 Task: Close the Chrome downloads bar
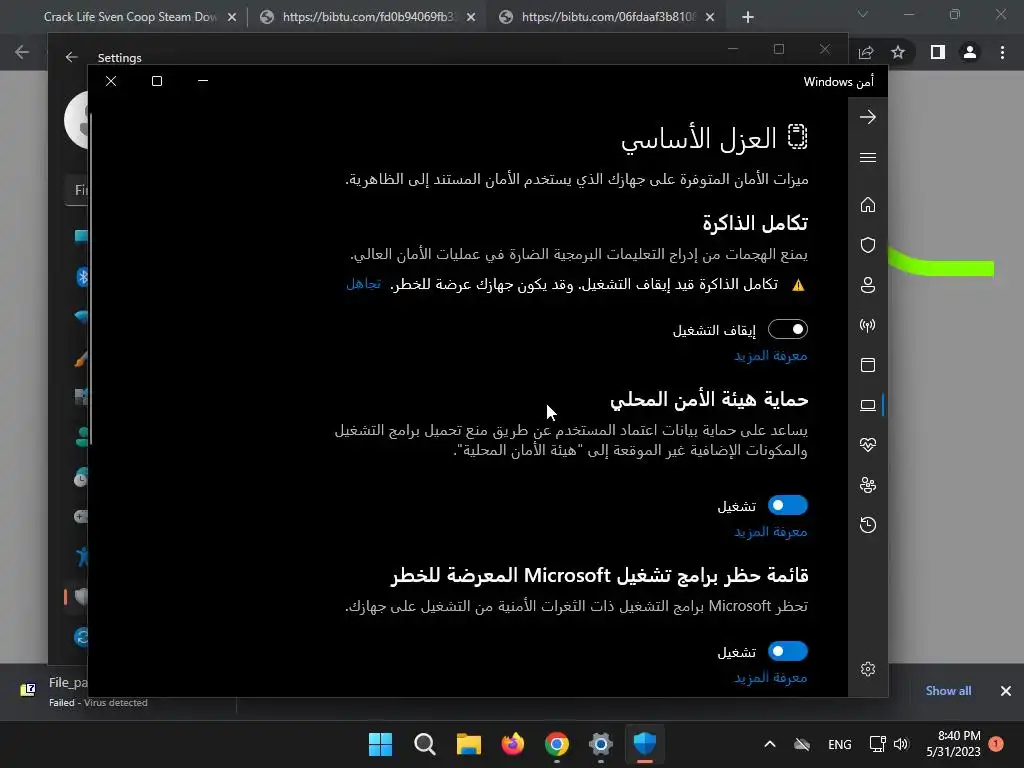click(x=1006, y=691)
